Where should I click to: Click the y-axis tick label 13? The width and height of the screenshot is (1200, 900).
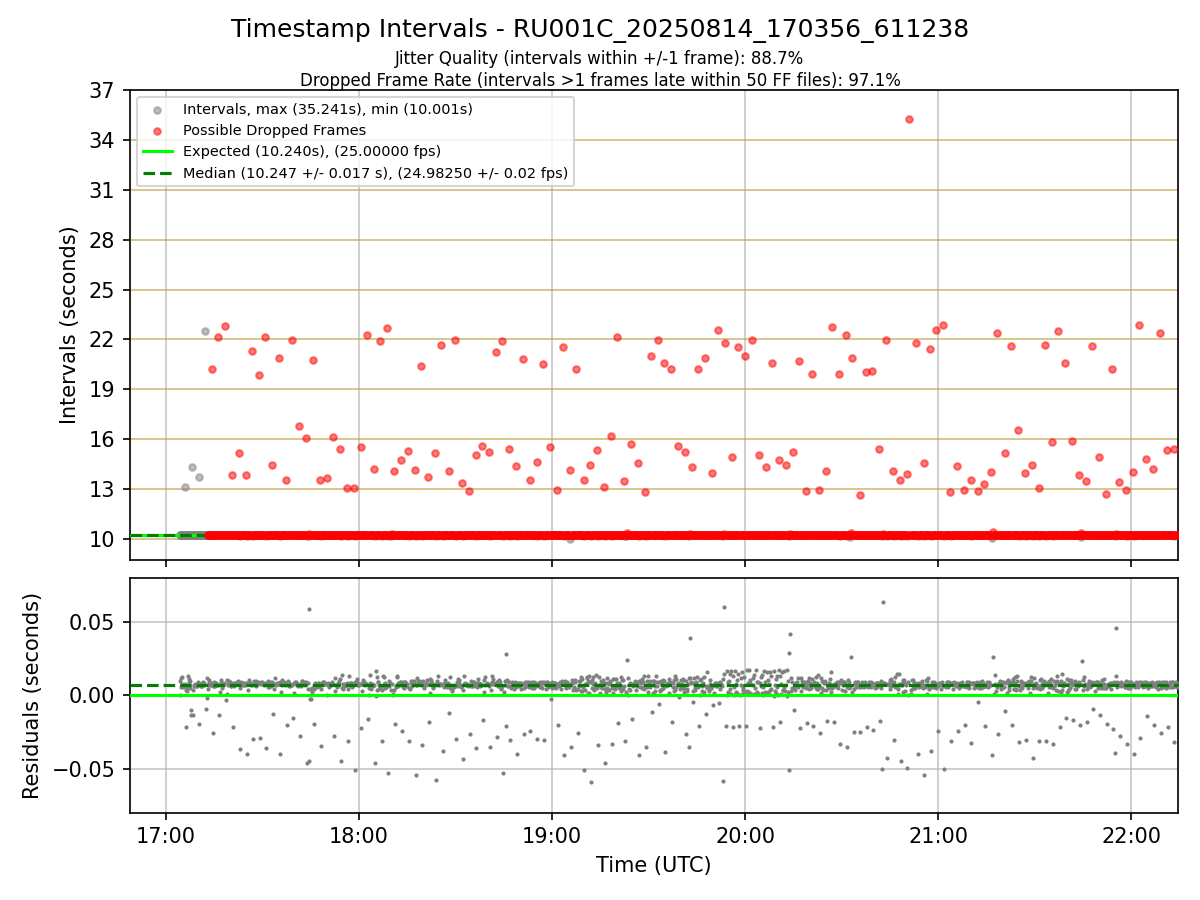[x=103, y=490]
